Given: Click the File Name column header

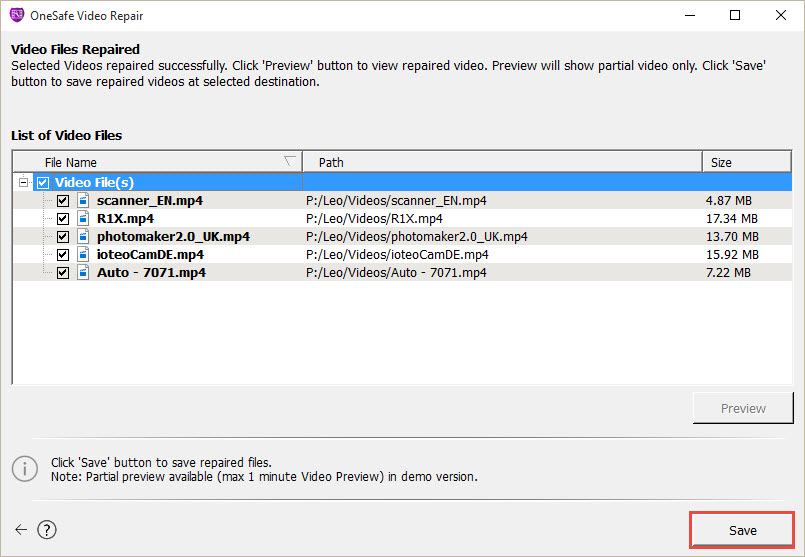Looking at the screenshot, I should [157, 162].
